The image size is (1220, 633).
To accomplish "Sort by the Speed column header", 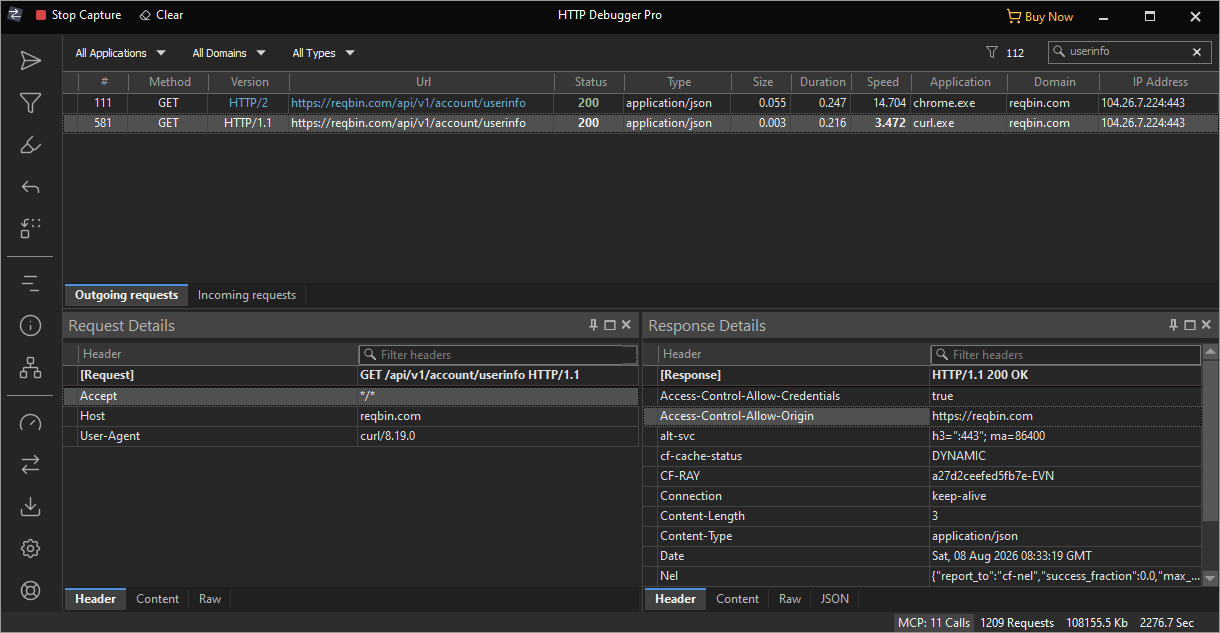I will click(882, 82).
